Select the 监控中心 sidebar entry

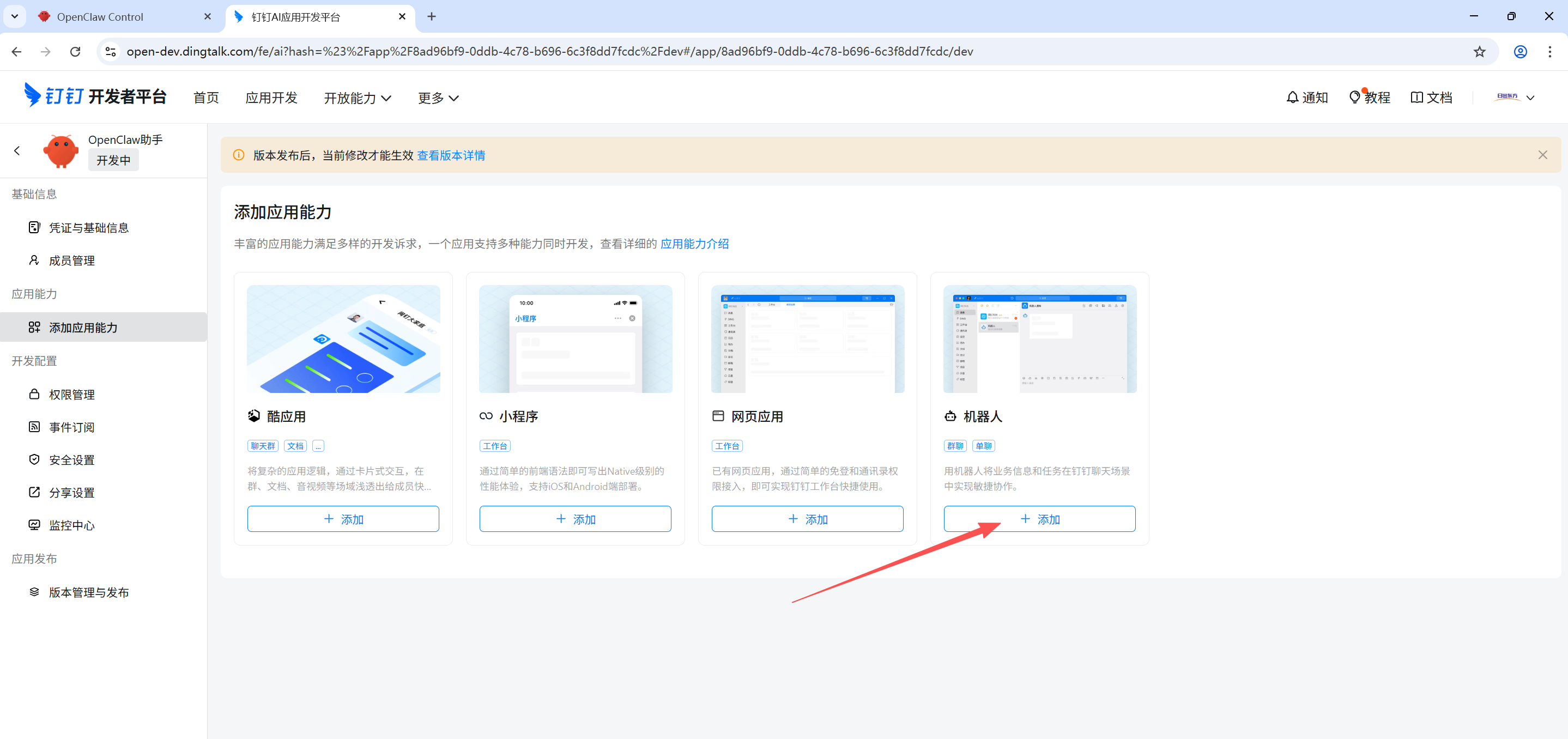pyautogui.click(x=72, y=525)
